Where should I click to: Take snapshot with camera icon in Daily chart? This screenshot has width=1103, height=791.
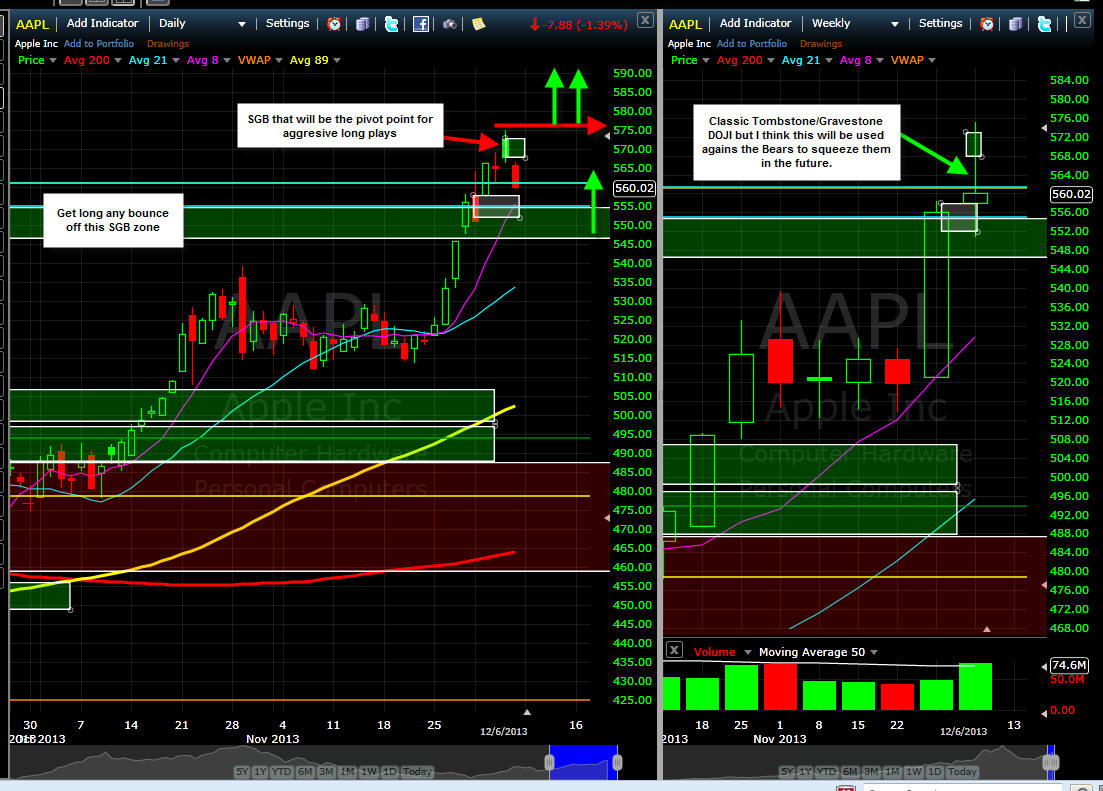click(x=450, y=24)
